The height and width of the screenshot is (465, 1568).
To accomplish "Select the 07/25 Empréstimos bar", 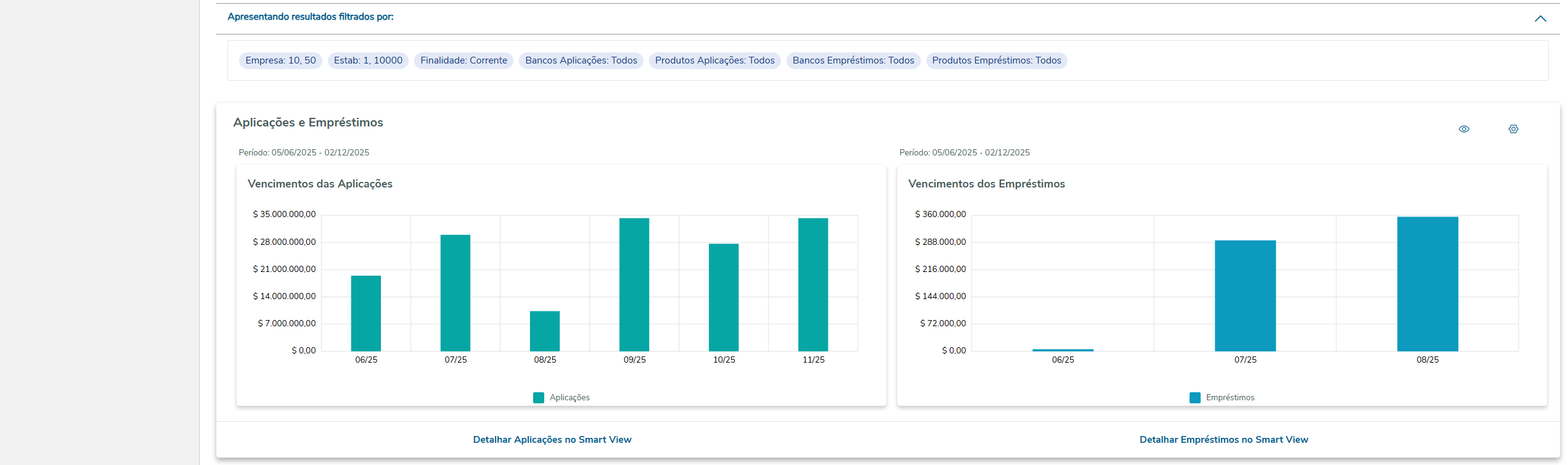I will coord(1245,295).
